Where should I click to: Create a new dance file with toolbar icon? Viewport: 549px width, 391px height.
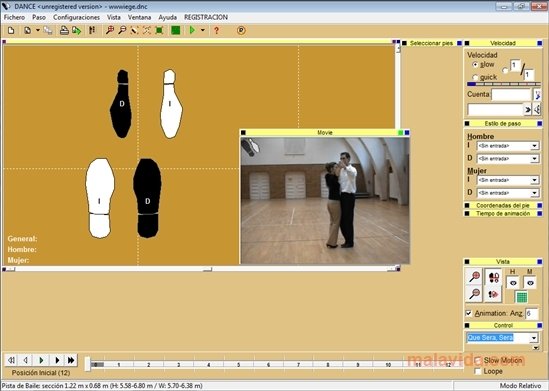pos(11,30)
